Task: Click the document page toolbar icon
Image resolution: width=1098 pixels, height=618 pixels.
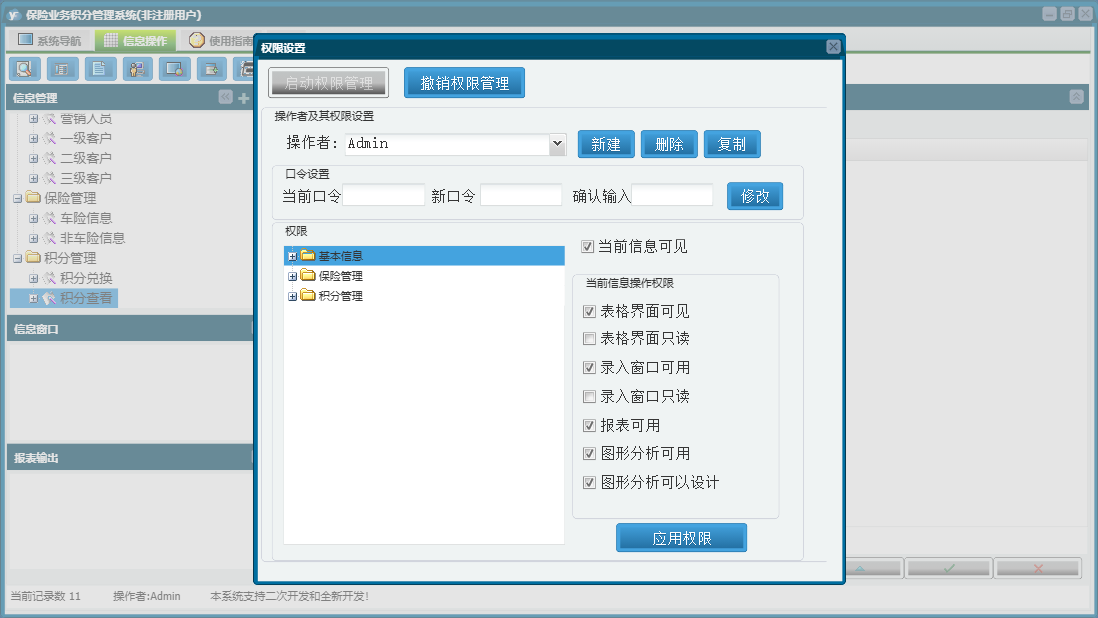Action: click(x=100, y=69)
